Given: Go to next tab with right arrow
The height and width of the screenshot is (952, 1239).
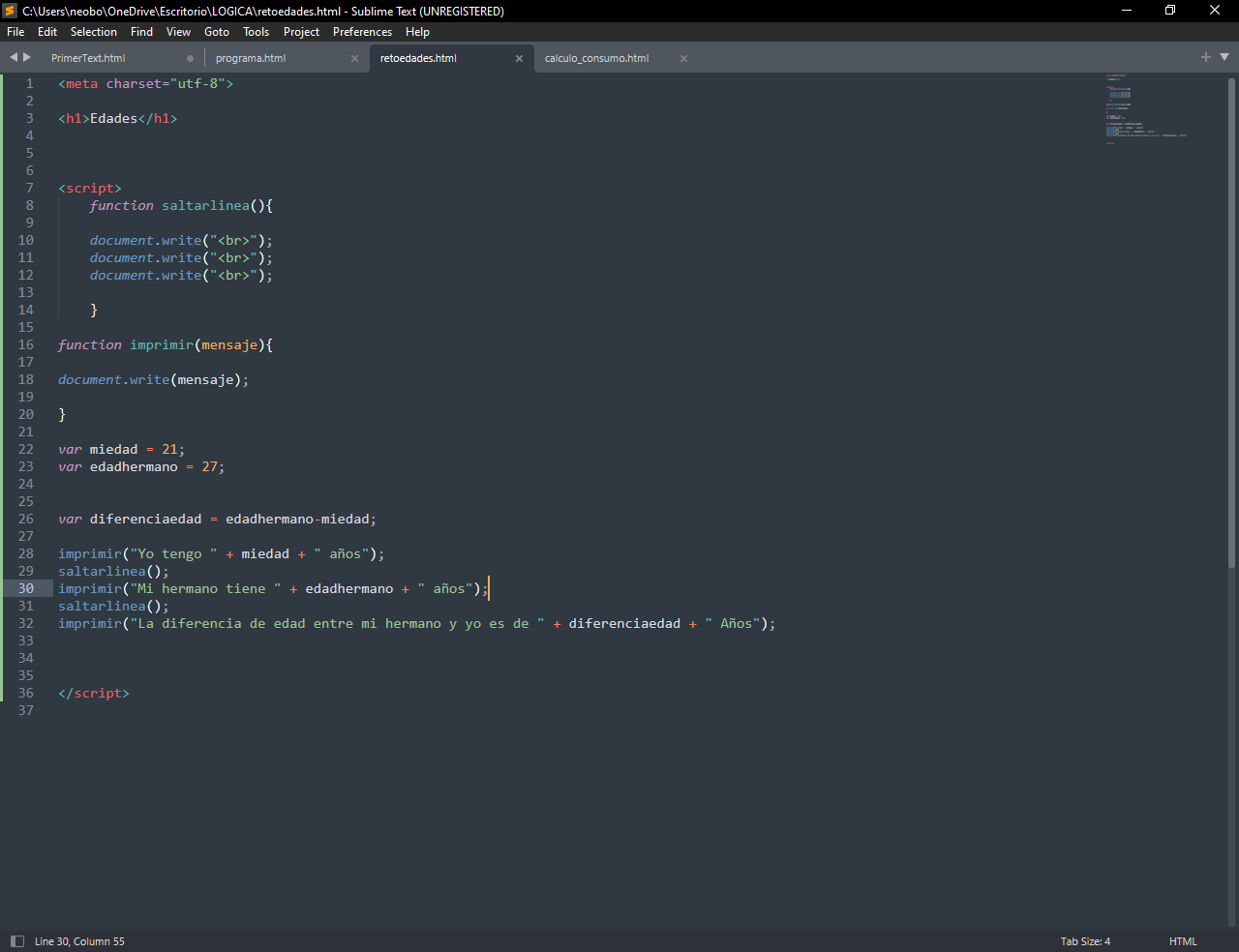Looking at the screenshot, I should click(27, 57).
